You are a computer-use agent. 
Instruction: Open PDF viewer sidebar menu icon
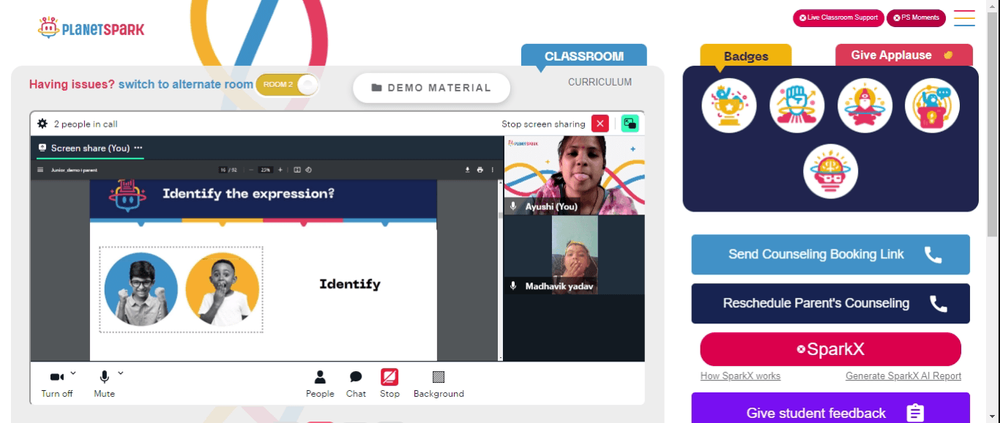(41, 170)
